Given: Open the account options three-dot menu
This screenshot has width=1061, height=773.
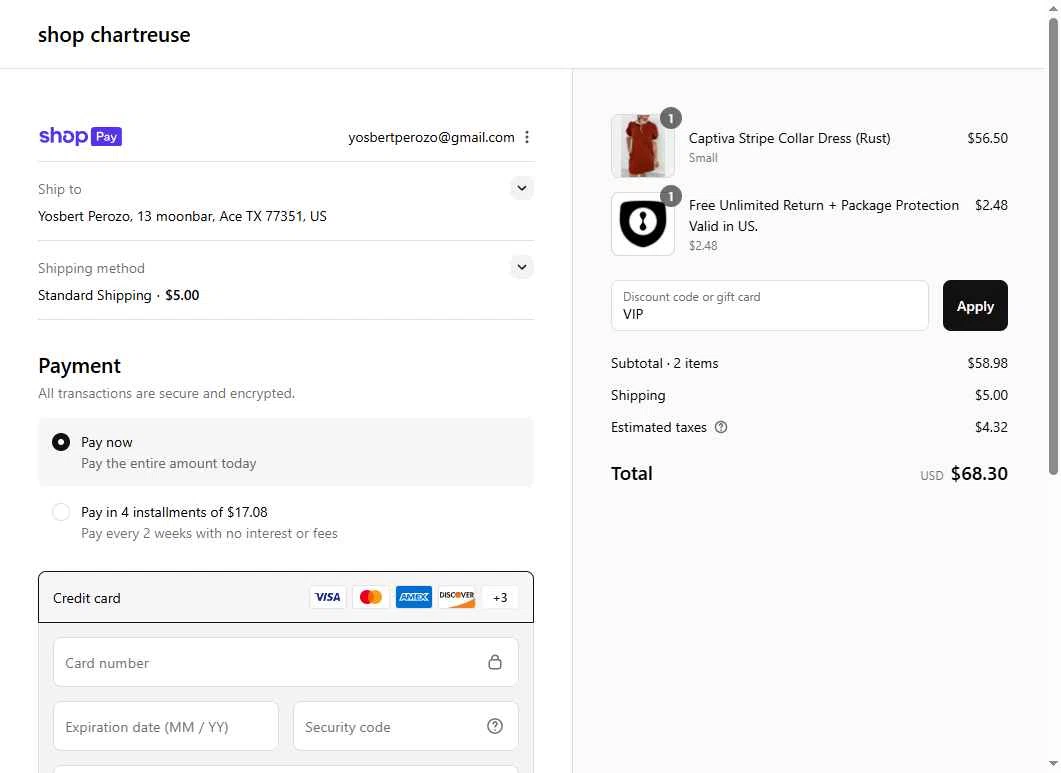Looking at the screenshot, I should click(527, 137).
